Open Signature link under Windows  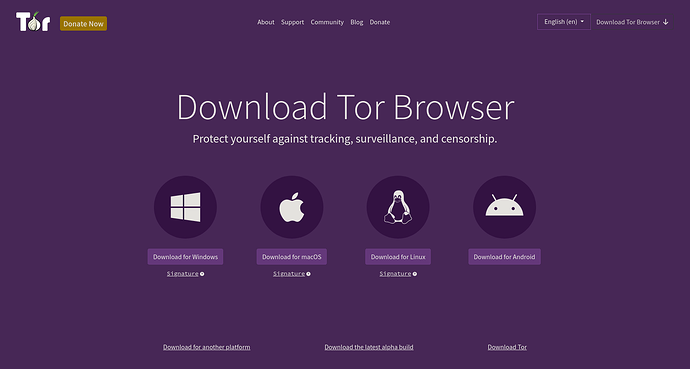(183, 274)
